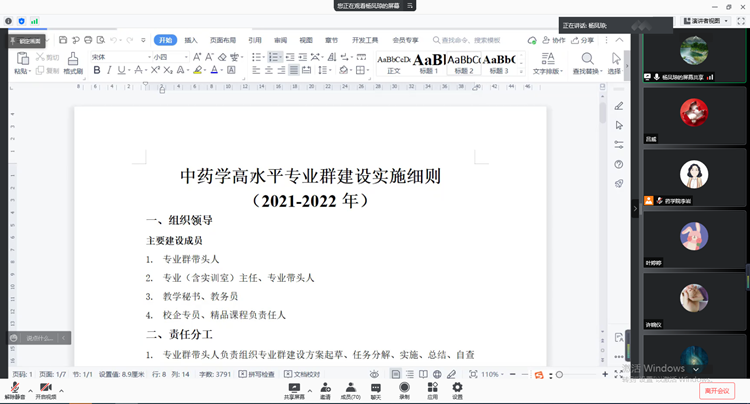The image size is (750, 404).
Task: Click 拼写检查 in status bar
Action: 257,374
